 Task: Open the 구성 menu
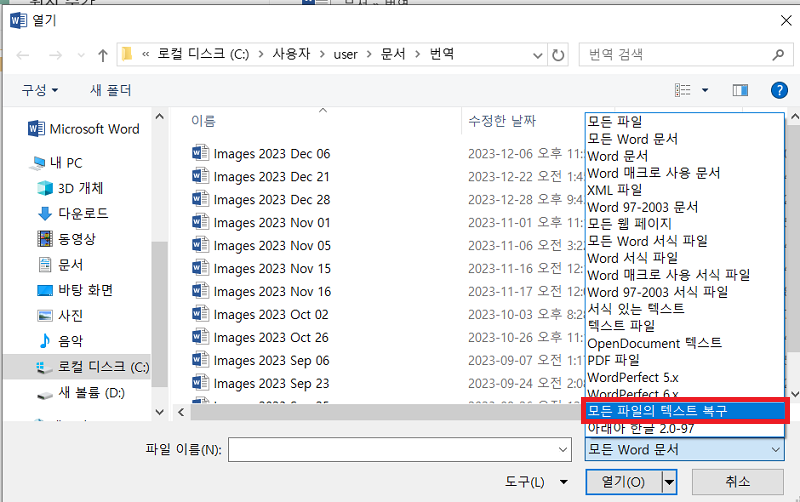pyautogui.click(x=39, y=90)
